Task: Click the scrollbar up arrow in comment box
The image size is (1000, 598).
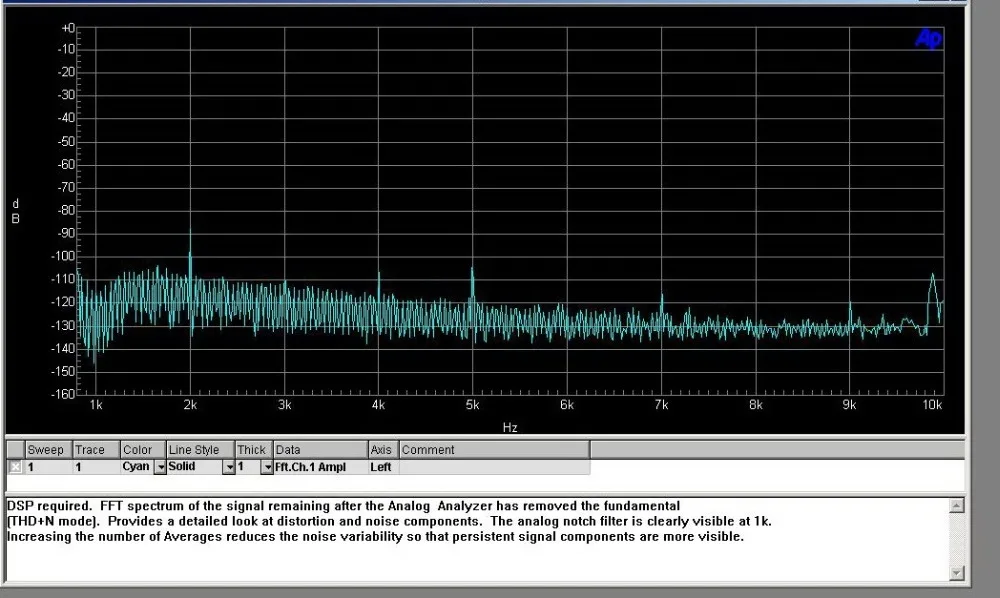Action: click(956, 506)
